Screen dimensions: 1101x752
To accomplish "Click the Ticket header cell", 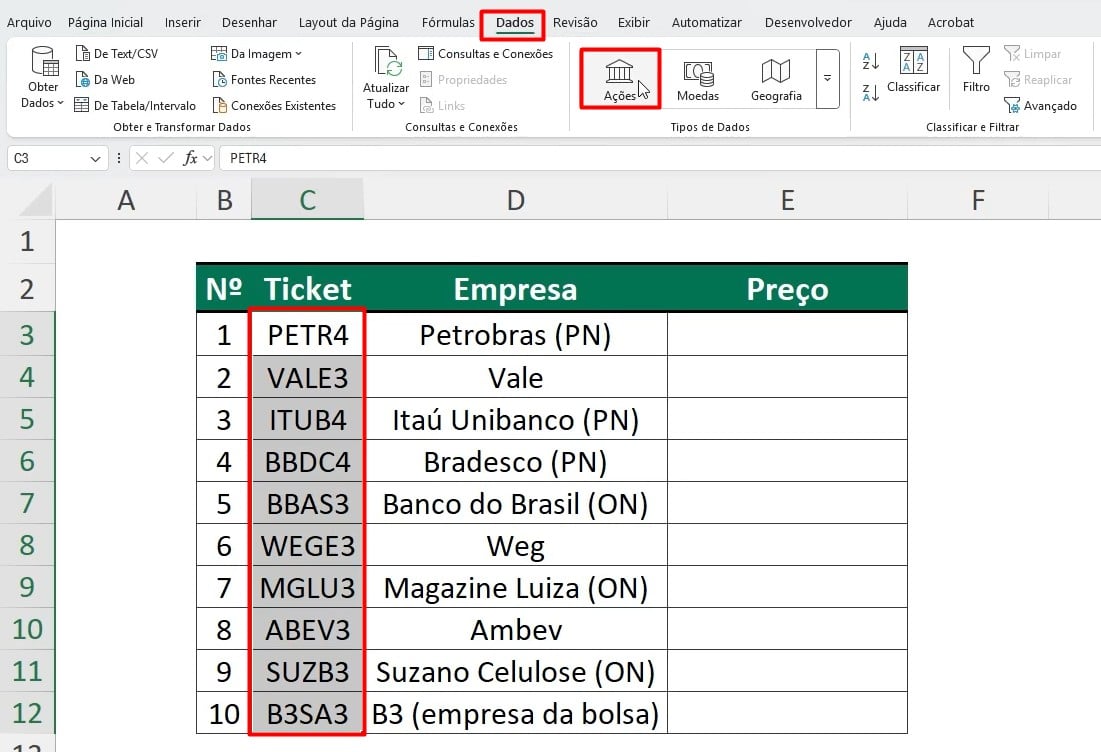I will point(308,289).
